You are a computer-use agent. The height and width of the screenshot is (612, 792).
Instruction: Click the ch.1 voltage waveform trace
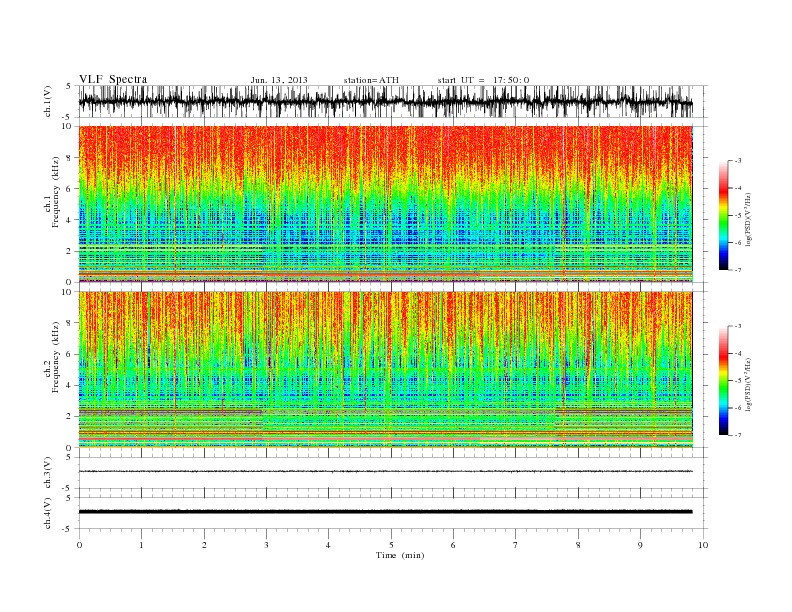(385, 101)
